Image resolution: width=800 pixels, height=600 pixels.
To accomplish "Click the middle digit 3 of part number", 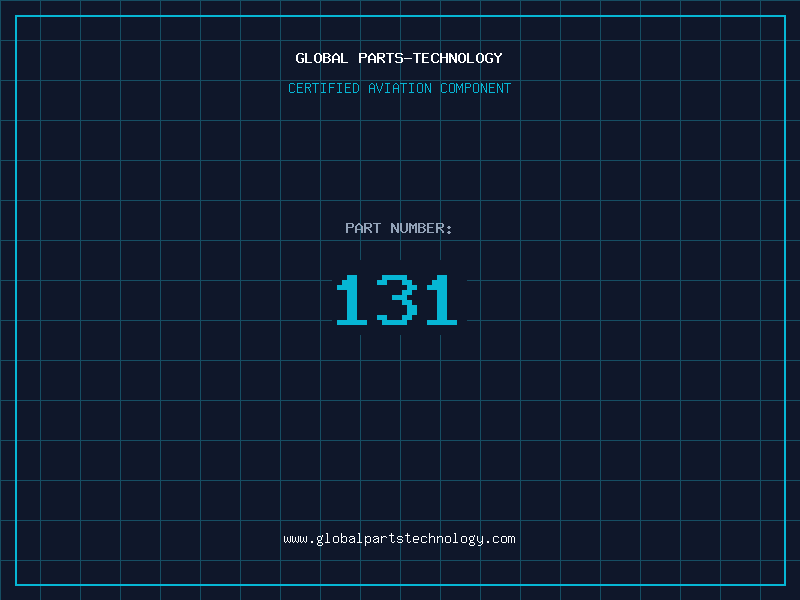I will 397,300.
